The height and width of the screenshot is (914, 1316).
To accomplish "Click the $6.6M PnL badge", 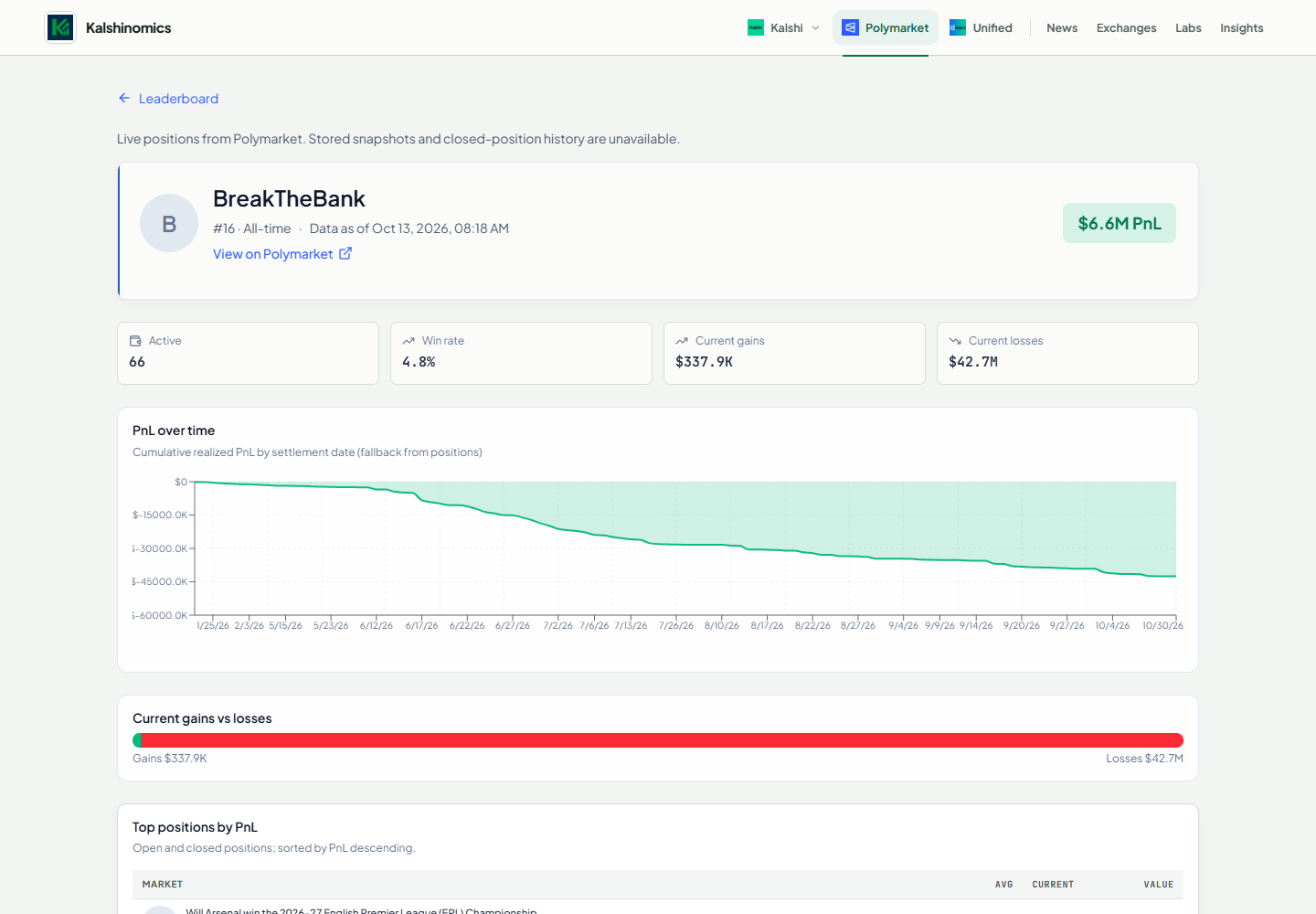I will [1120, 223].
